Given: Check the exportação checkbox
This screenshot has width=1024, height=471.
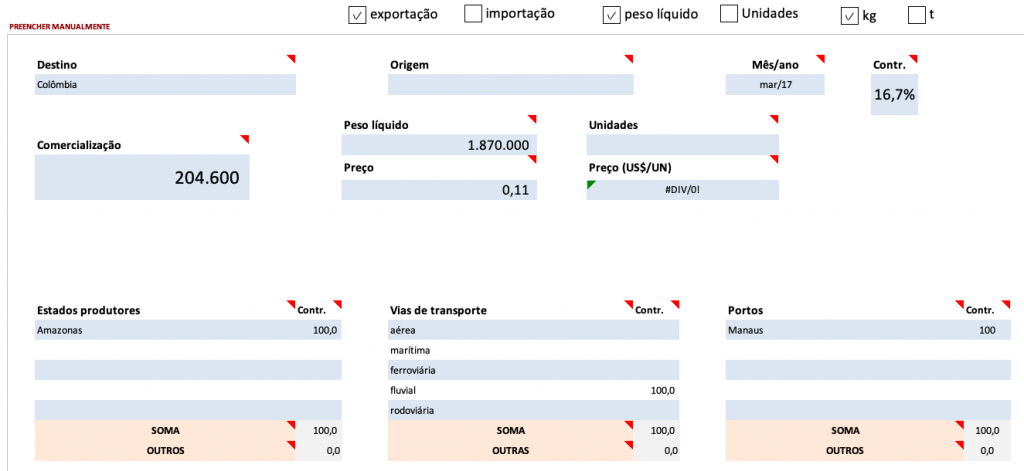Looking at the screenshot, I should 357,15.
